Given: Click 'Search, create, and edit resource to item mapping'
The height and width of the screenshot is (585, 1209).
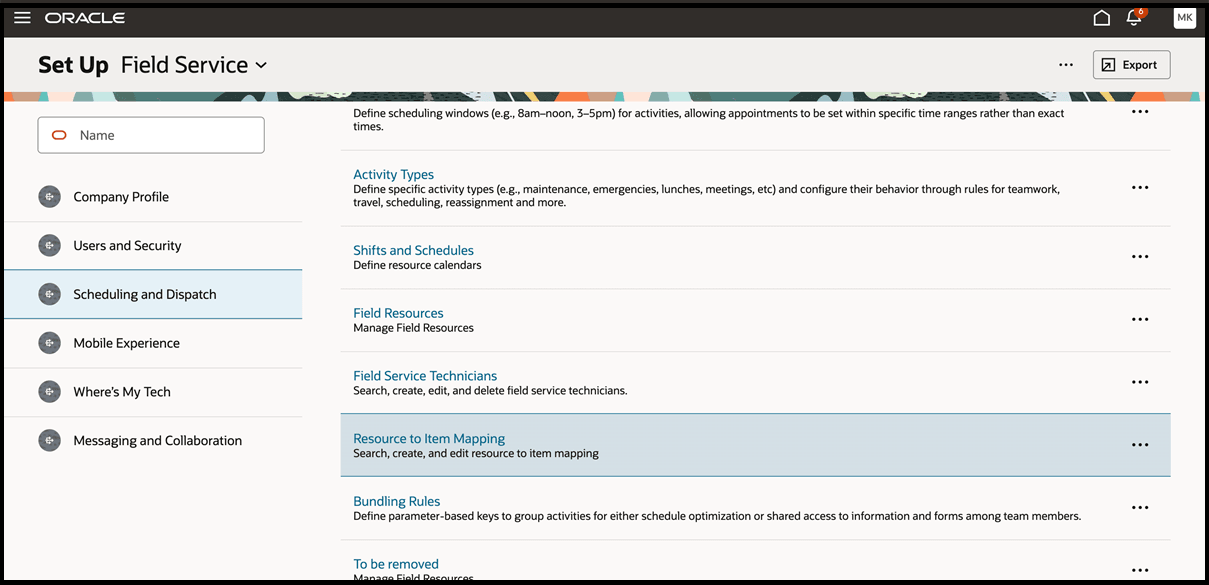Looking at the screenshot, I should [x=476, y=454].
